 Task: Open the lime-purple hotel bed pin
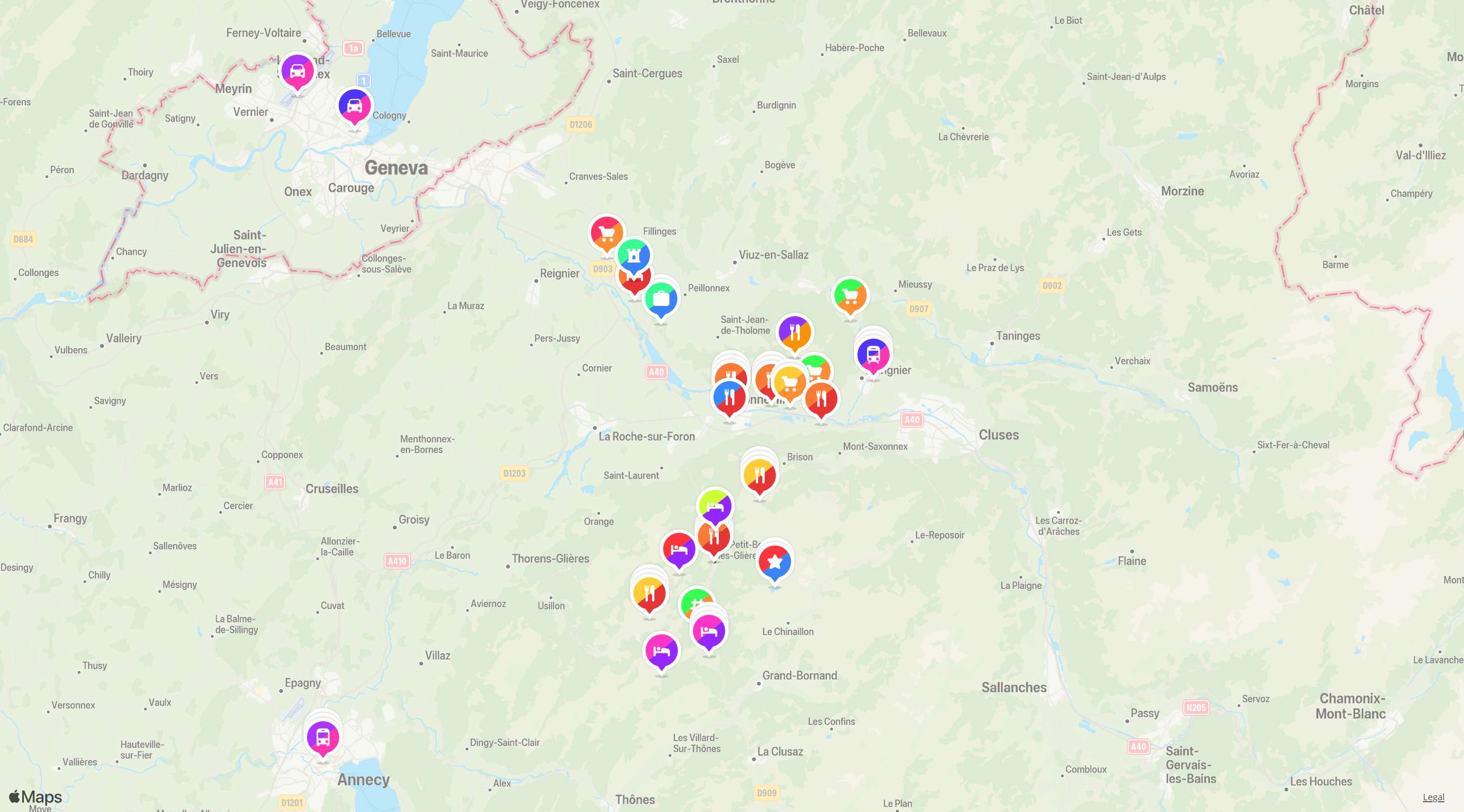pos(715,506)
